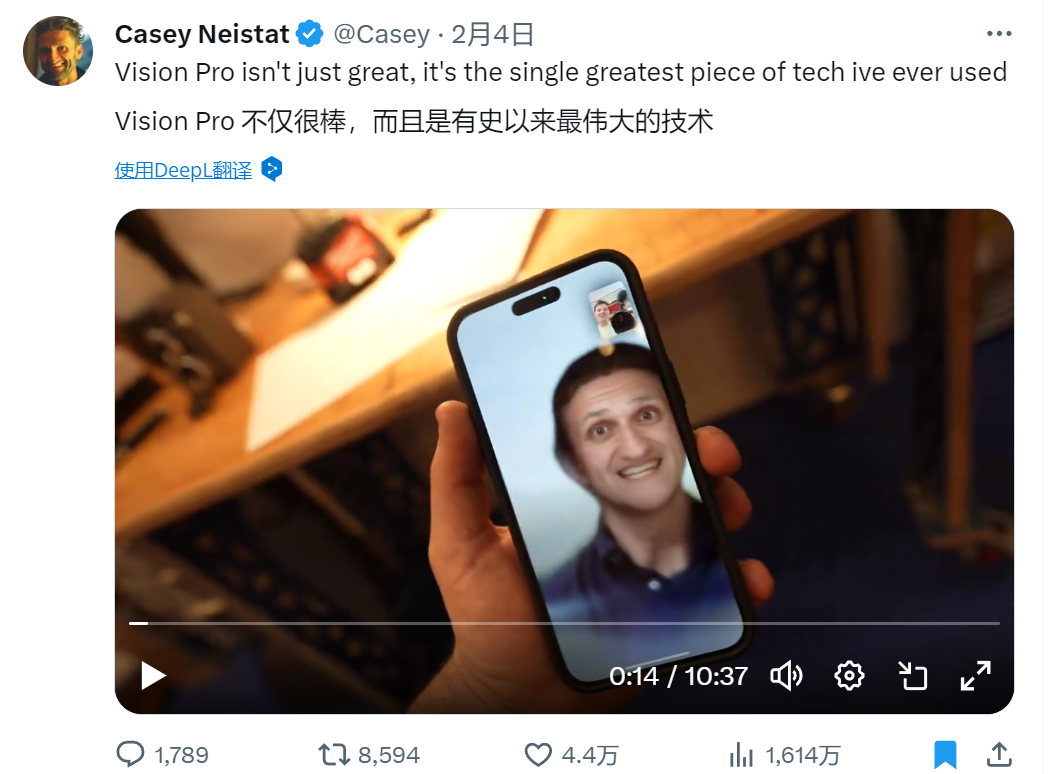The image size is (1056, 774).
Task: Click the 使用DeepL翻译 translate link
Action: 183,170
